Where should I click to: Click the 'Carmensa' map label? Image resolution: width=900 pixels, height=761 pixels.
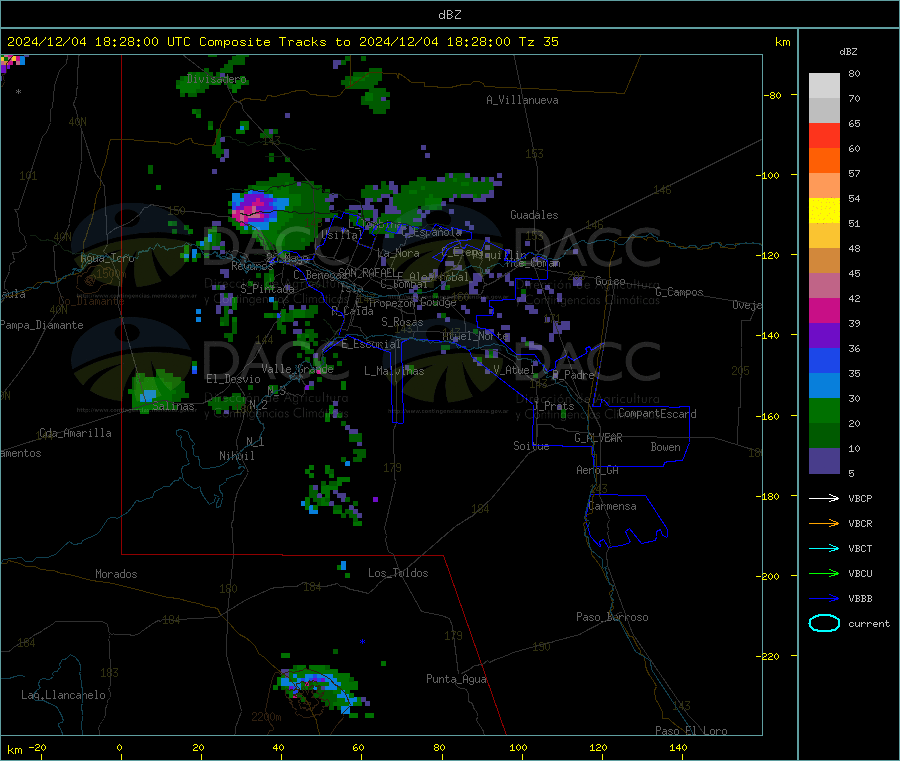(612, 506)
